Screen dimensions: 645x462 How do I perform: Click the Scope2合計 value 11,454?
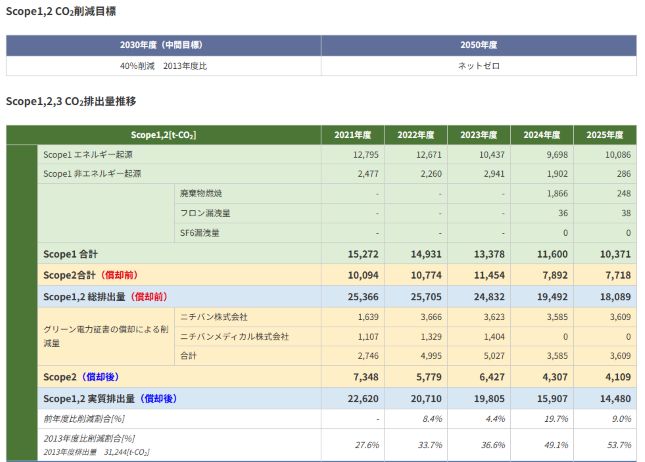(489, 275)
